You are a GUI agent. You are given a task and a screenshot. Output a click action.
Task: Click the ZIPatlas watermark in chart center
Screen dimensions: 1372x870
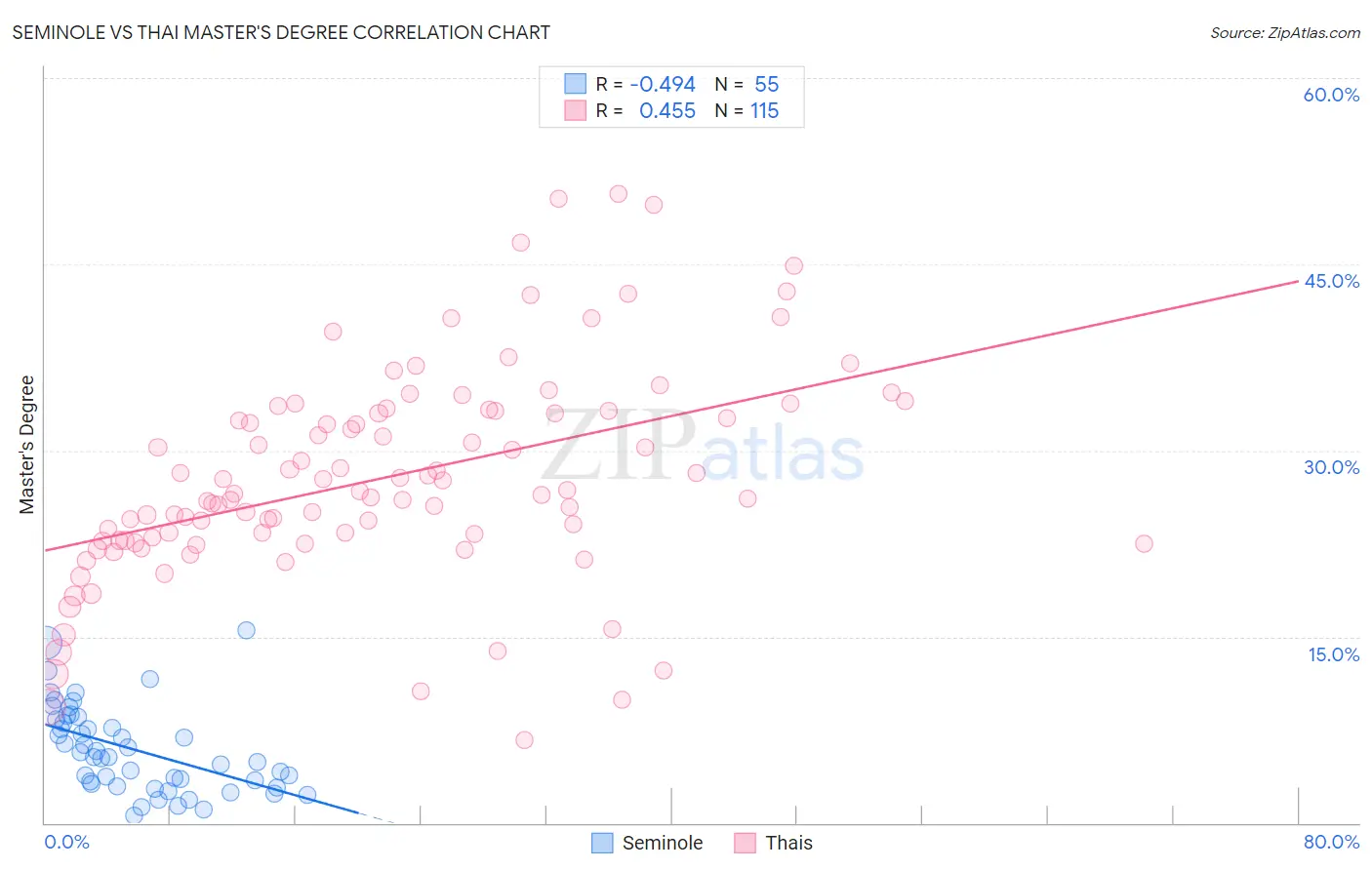coord(703,447)
